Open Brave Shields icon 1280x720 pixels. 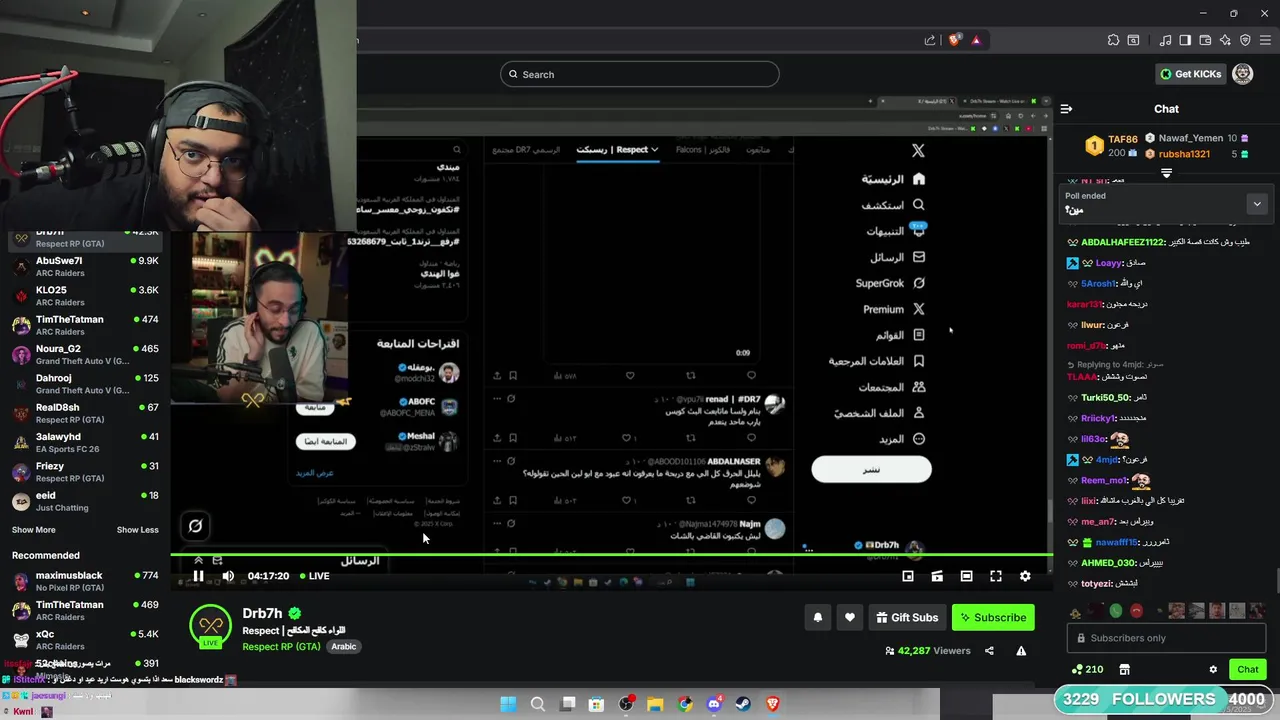click(955, 40)
